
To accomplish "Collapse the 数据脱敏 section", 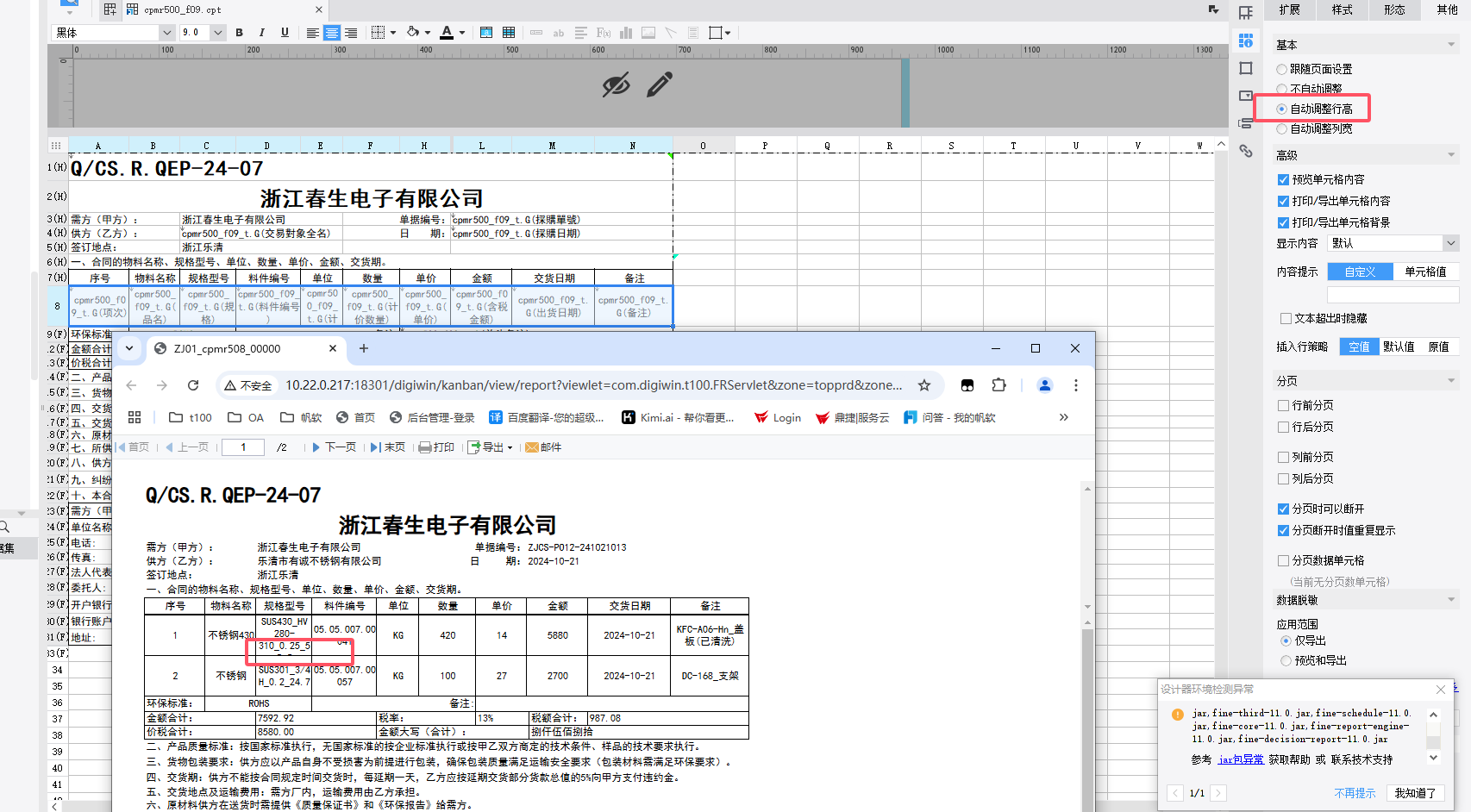I will point(1452,599).
